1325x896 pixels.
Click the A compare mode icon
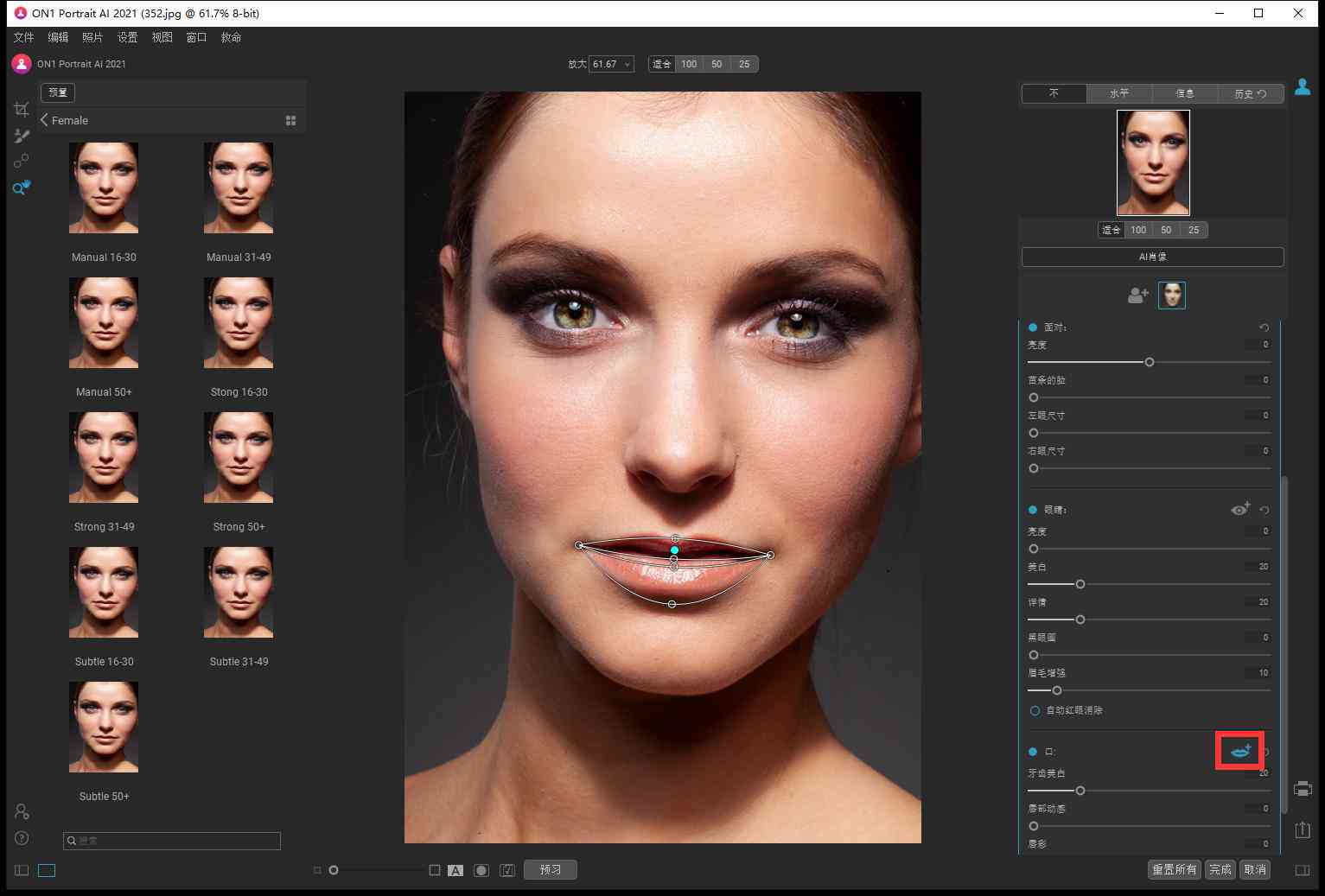[455, 870]
